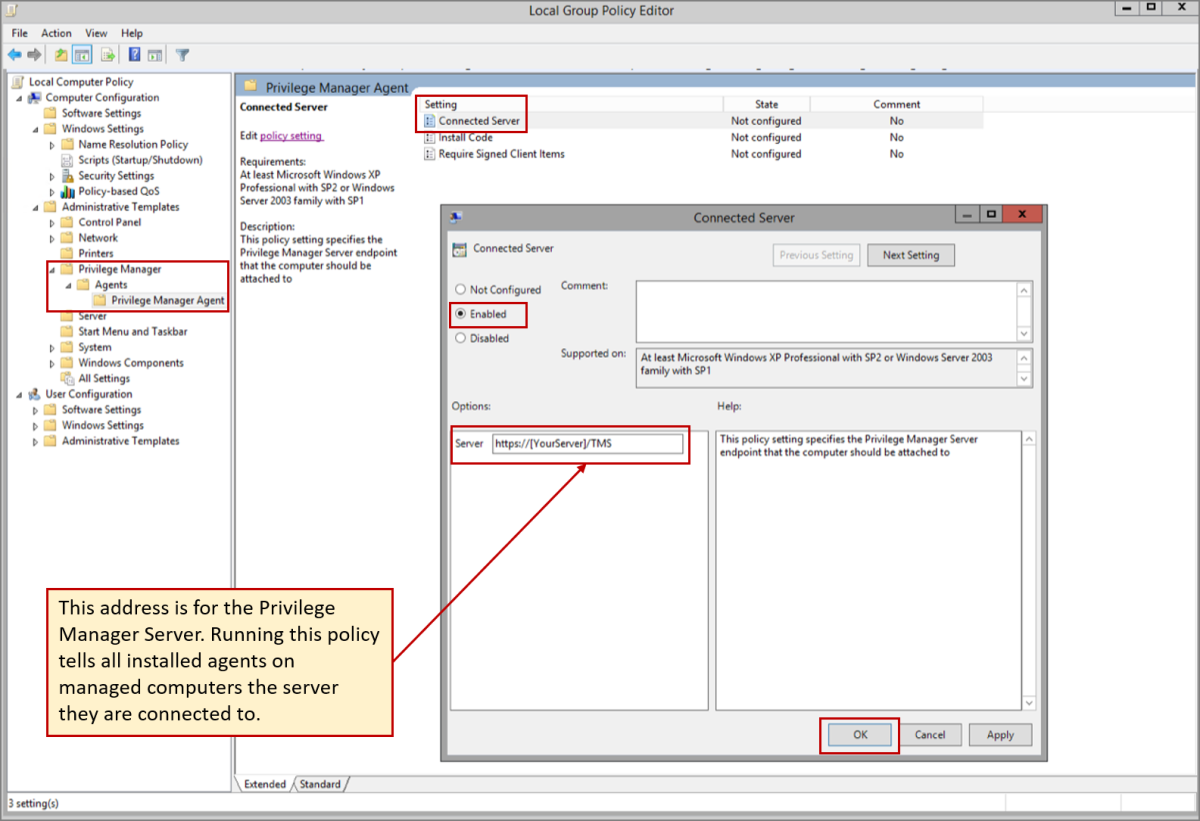Open Help via blue question mark icon

click(x=134, y=55)
